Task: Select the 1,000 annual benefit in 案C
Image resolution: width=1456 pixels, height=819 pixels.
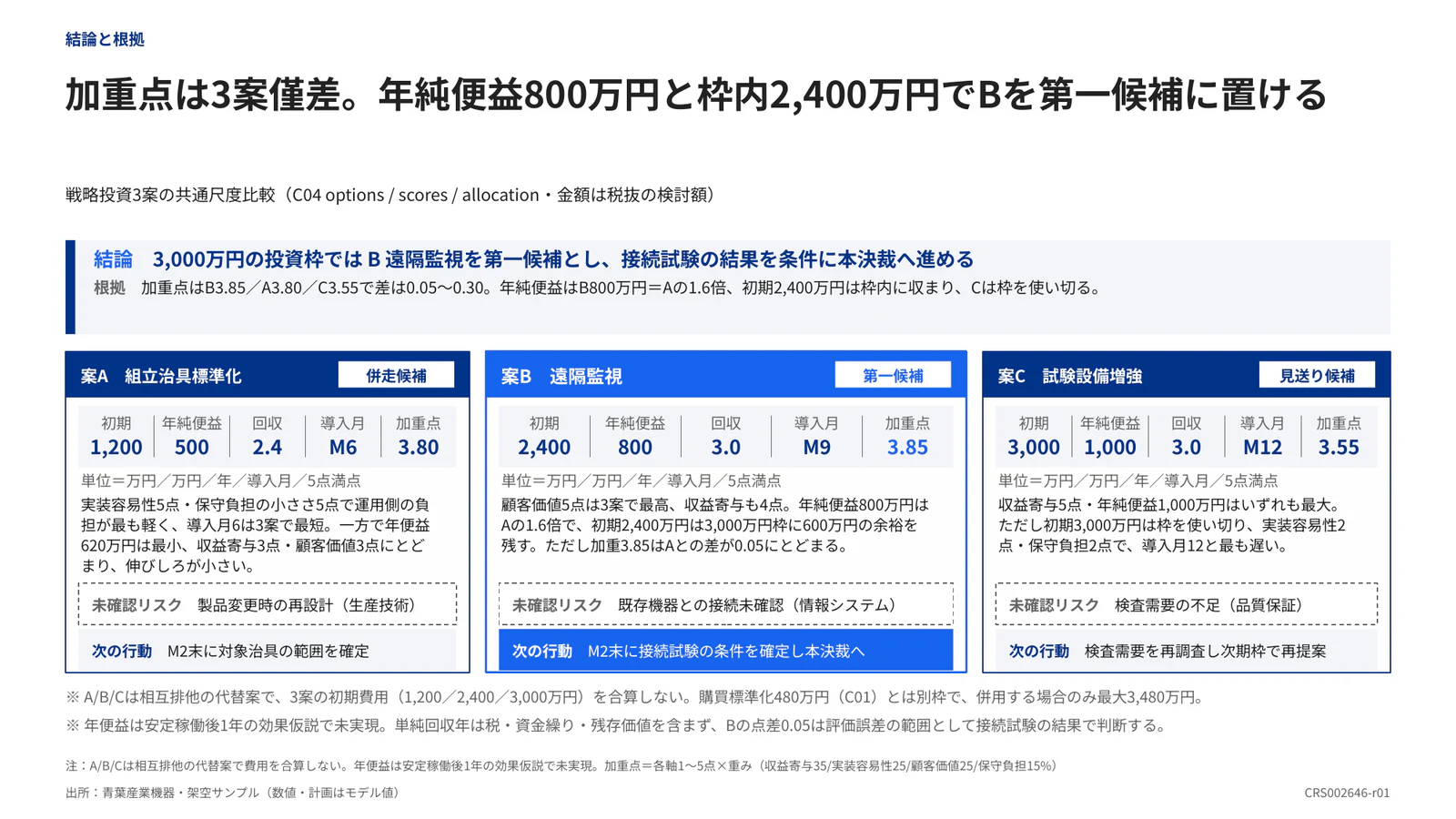Action: (1110, 448)
